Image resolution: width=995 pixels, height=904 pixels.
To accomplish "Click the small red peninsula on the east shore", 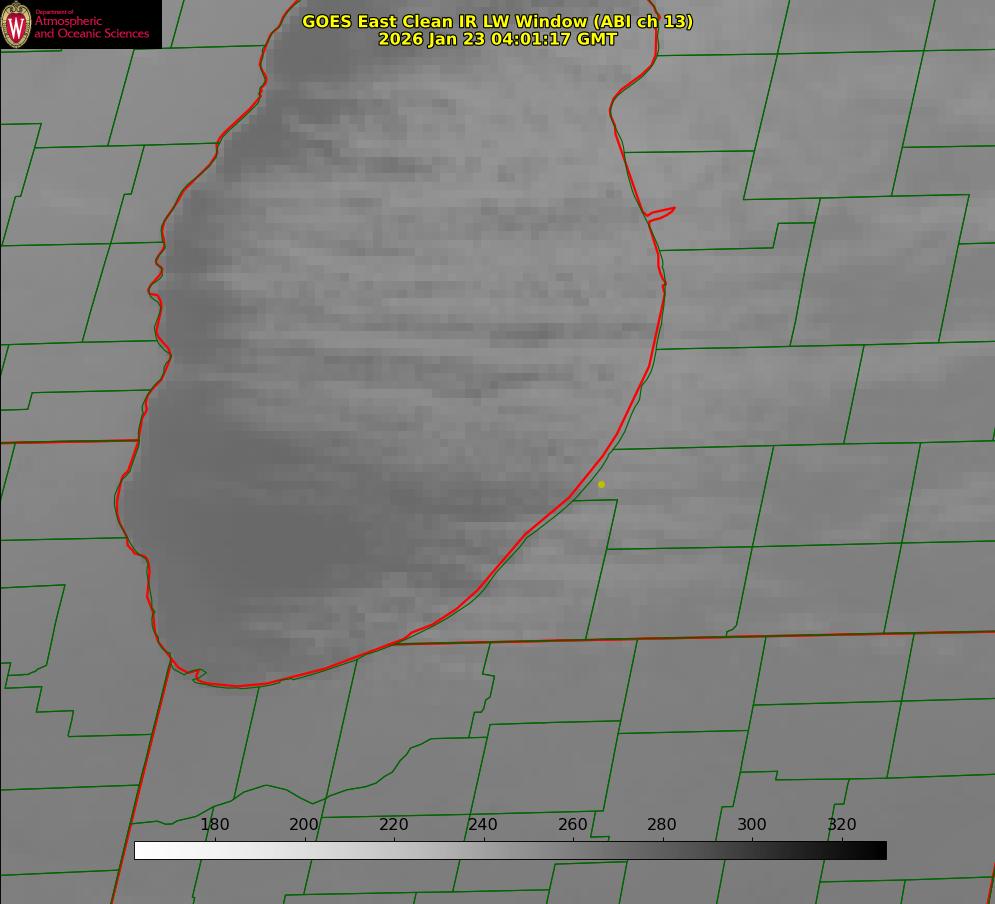I will 662,213.
